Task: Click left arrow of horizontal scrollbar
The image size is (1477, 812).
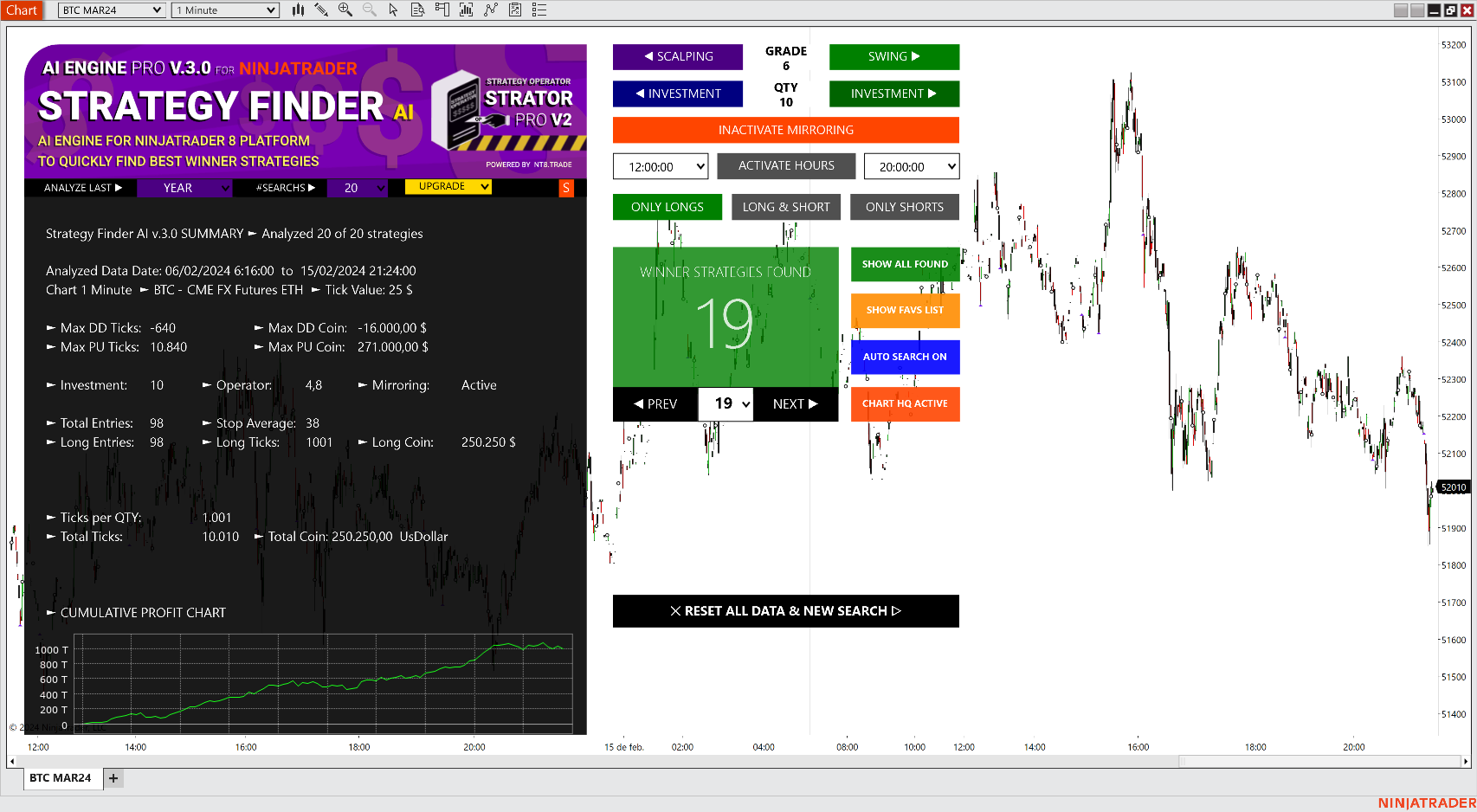Action: point(11,762)
